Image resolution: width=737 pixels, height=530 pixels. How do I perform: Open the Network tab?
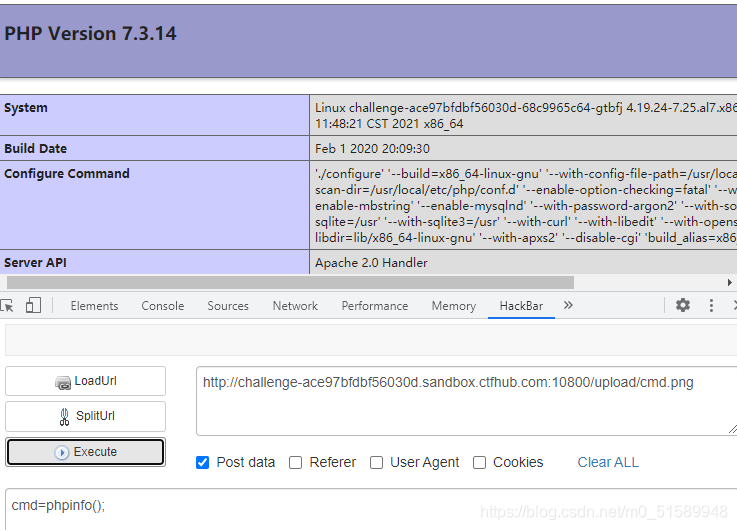(x=295, y=306)
